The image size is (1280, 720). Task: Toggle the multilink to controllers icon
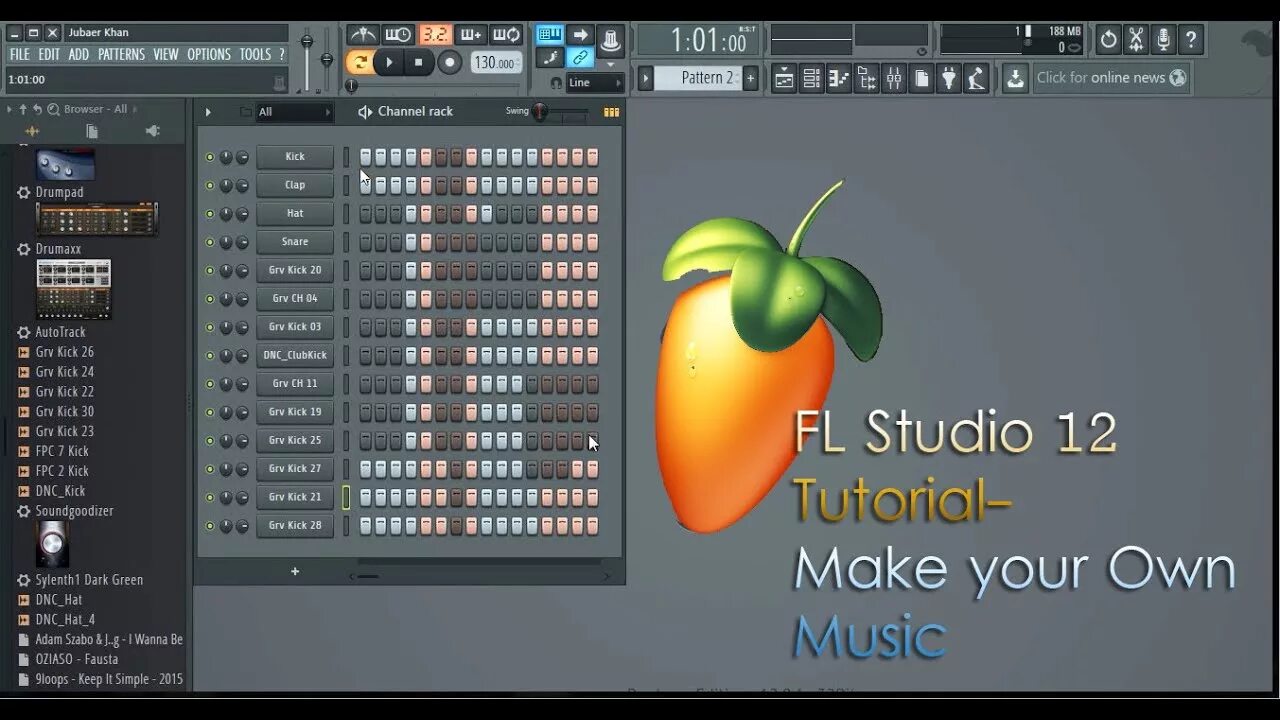point(580,58)
